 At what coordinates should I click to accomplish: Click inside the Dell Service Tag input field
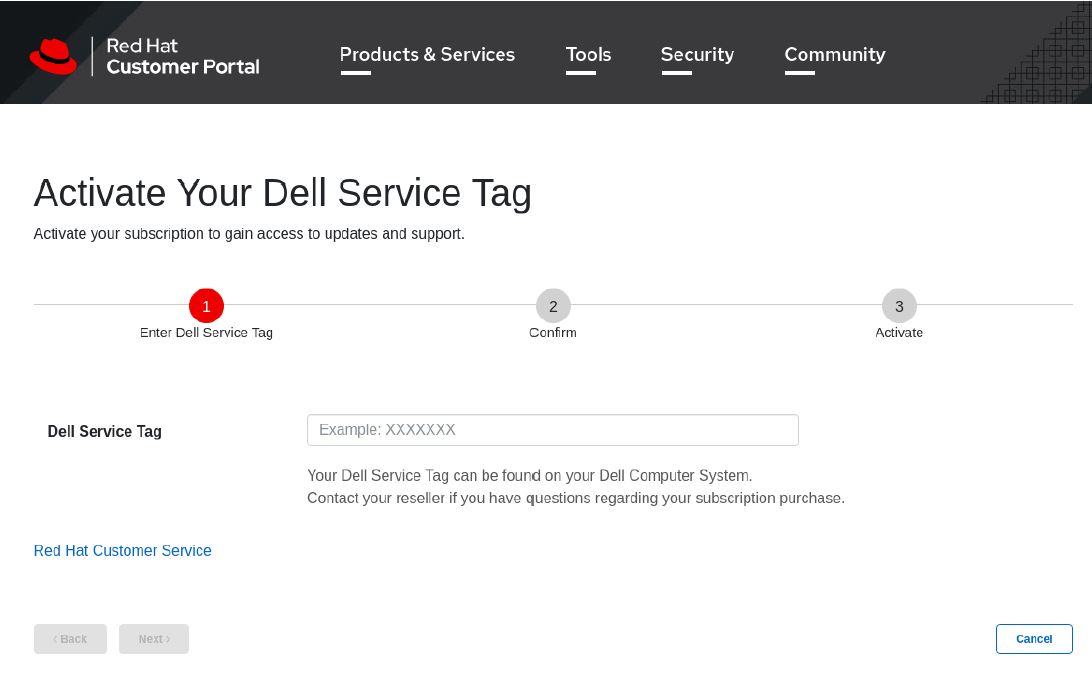point(553,430)
